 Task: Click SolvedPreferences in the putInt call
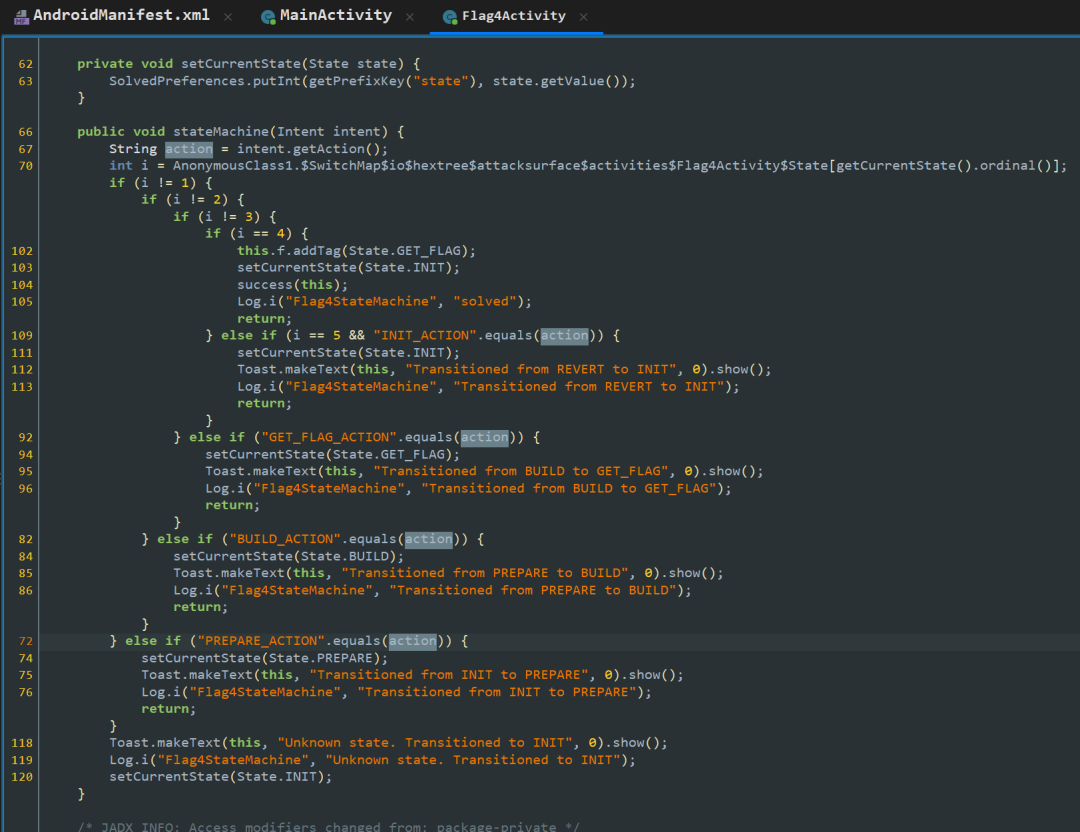[x=176, y=81]
